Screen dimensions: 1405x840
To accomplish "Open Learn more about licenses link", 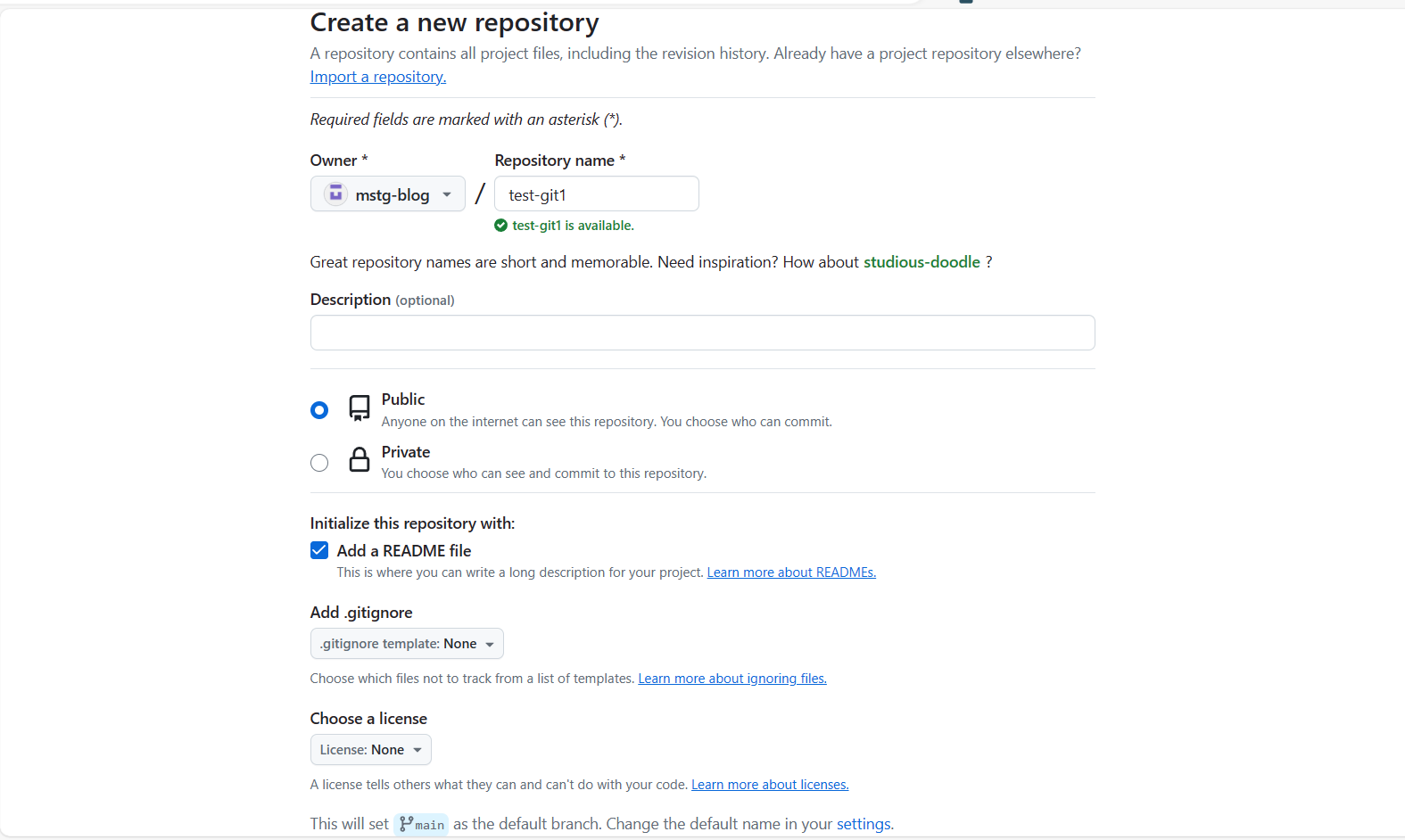I will [770, 785].
